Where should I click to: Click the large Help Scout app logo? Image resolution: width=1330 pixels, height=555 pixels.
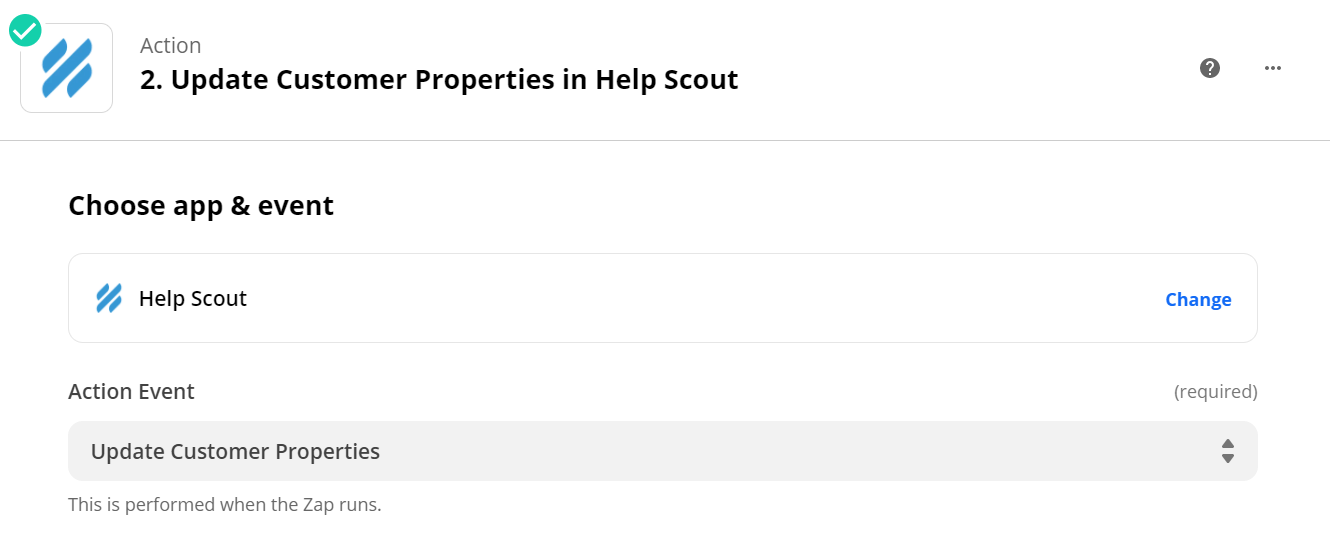coord(67,68)
